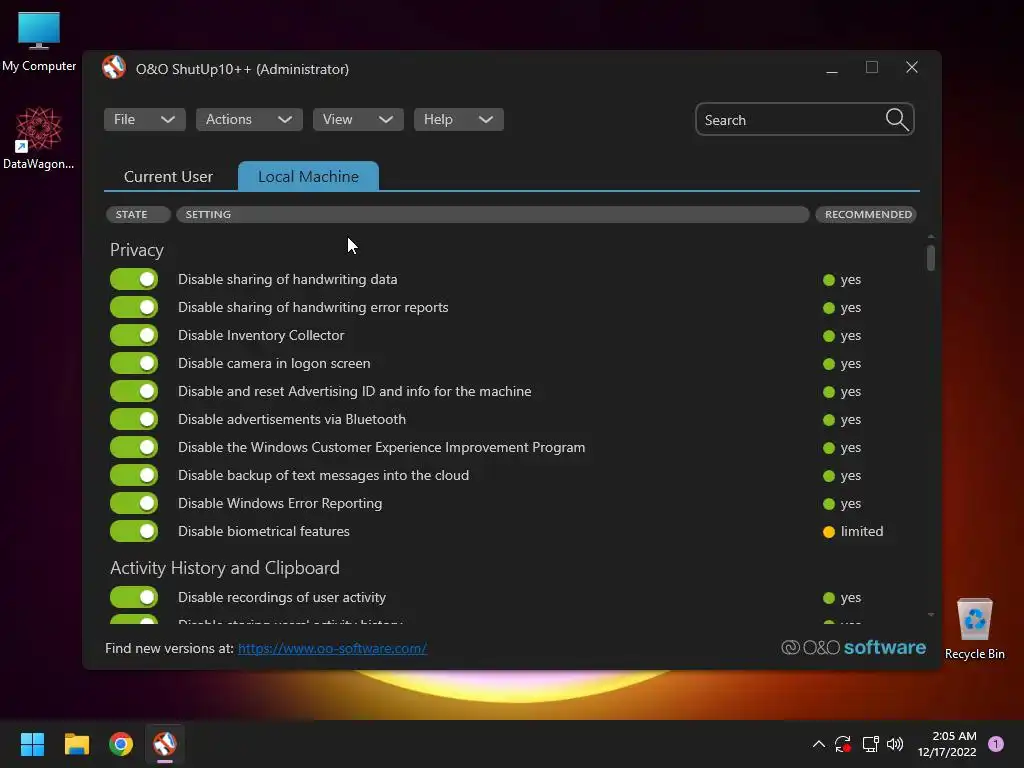
Task: Click the scrollbar down arrow
Action: (931, 615)
